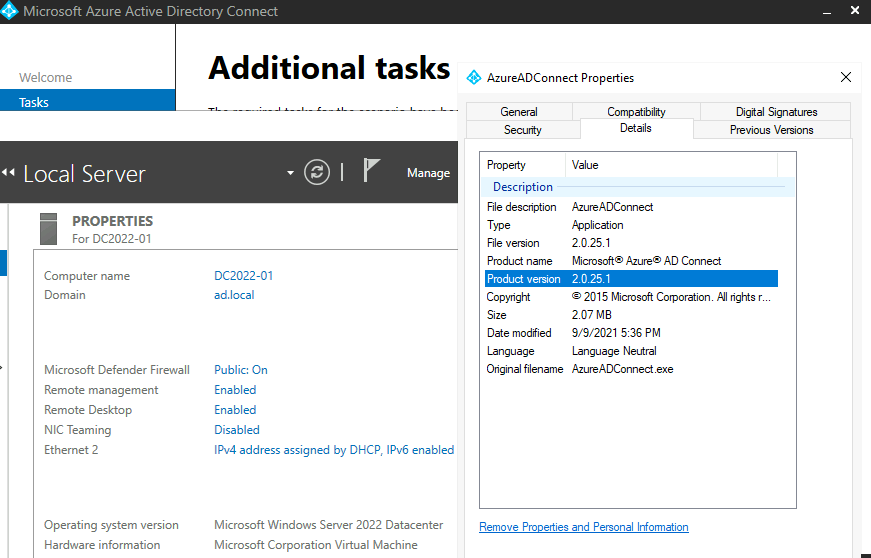Open the notifications flag in Server Manager
The height and width of the screenshot is (558, 871).
(371, 171)
